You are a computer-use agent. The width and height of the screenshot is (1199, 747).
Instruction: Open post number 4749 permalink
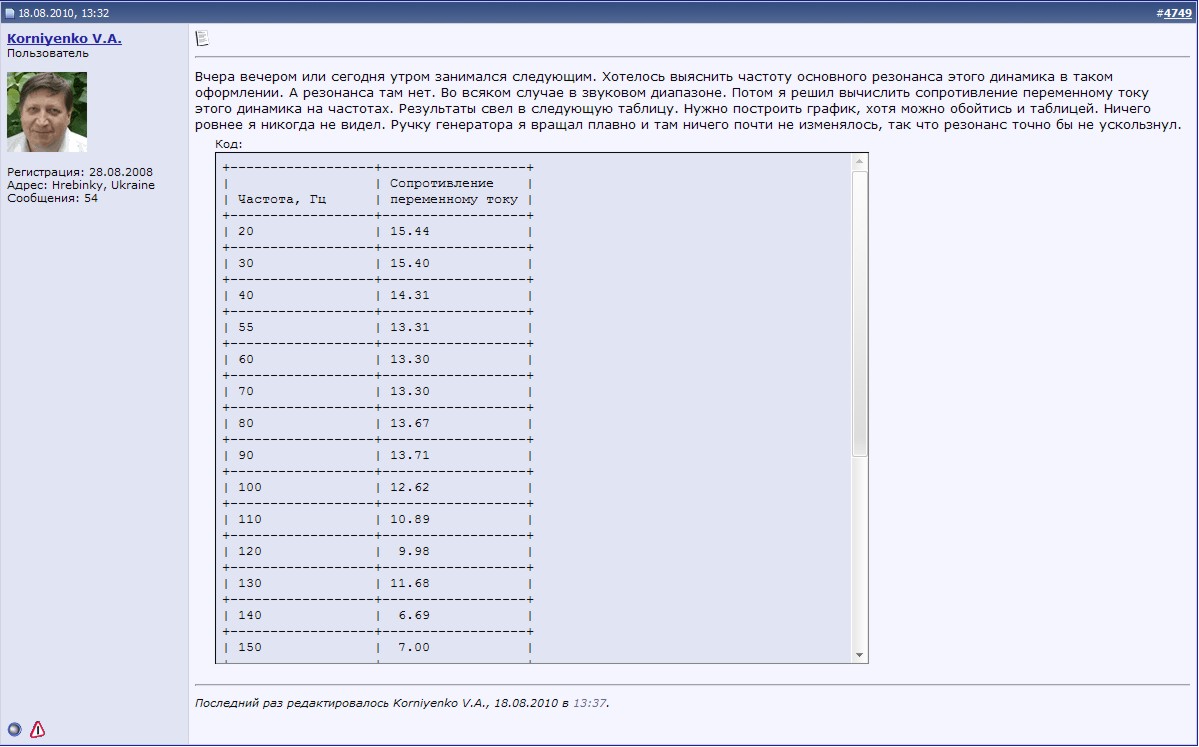[1178, 13]
